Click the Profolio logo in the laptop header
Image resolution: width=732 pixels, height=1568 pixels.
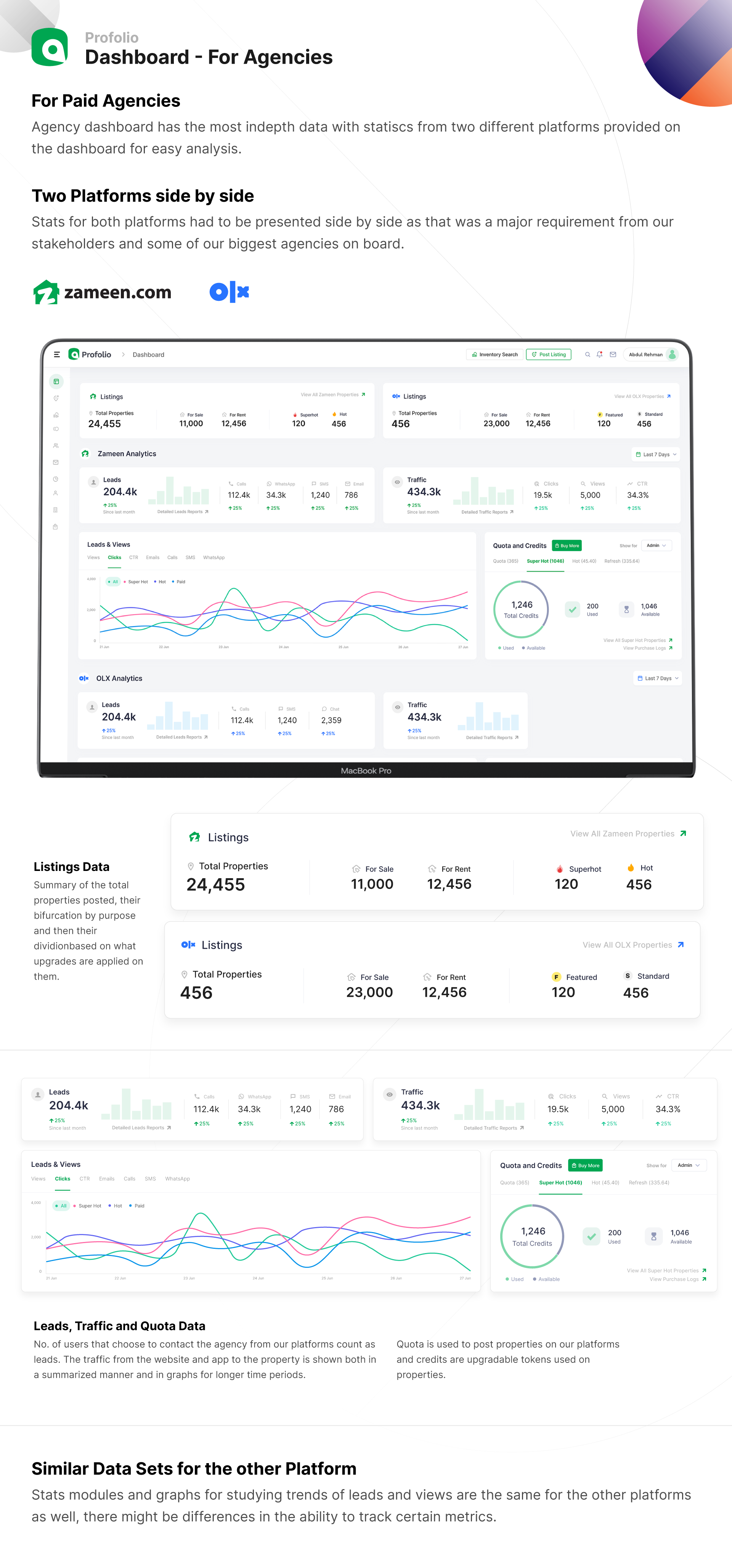pos(90,354)
